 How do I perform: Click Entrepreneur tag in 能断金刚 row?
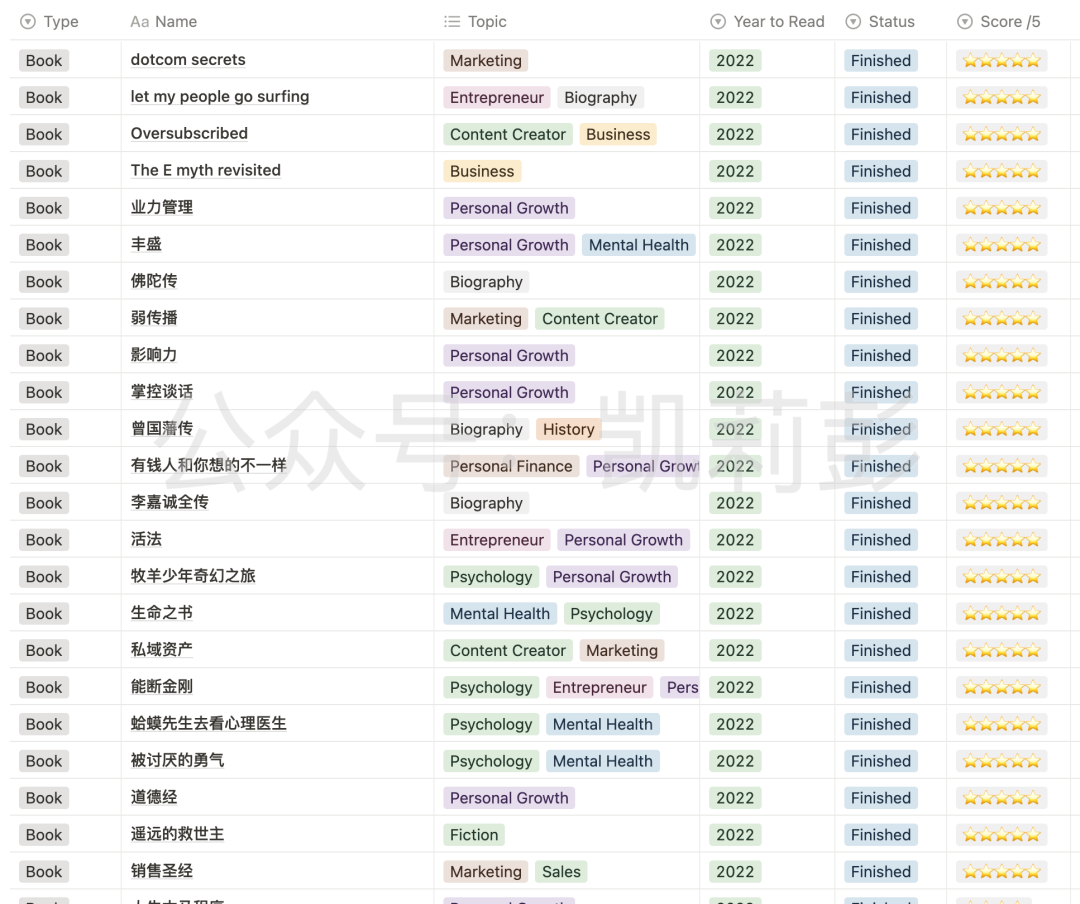[x=599, y=687]
